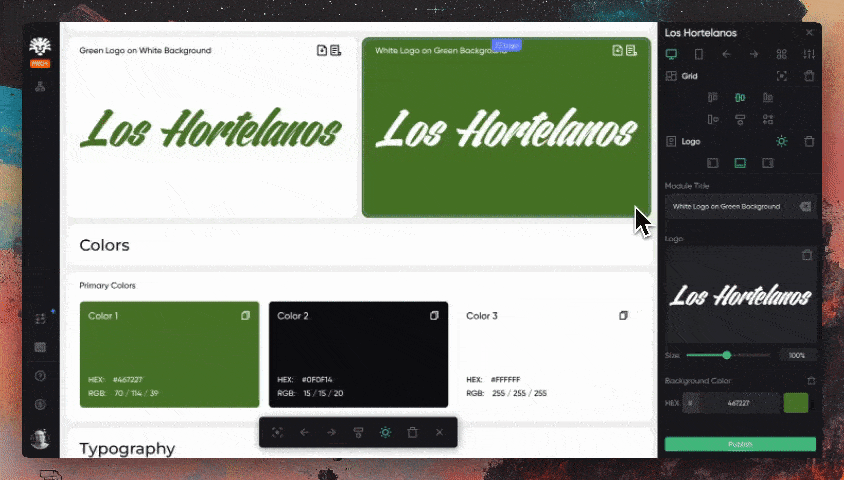Viewport: 844px width, 480px height.
Task: Click the logo Size slider handle
Action: 727,355
